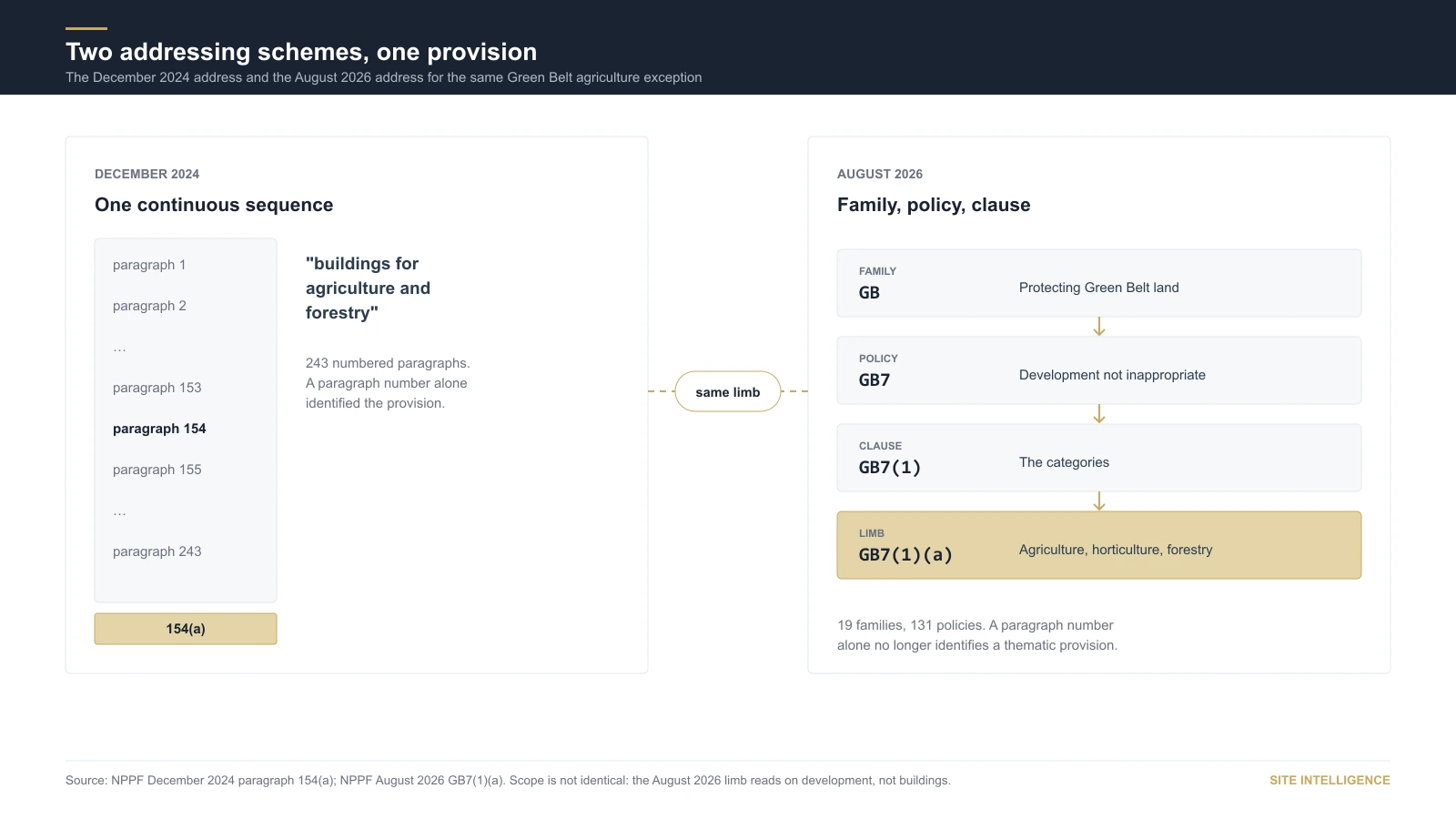
Task: Select paragraph 154 in the sequence list
Action: pyautogui.click(x=159, y=429)
